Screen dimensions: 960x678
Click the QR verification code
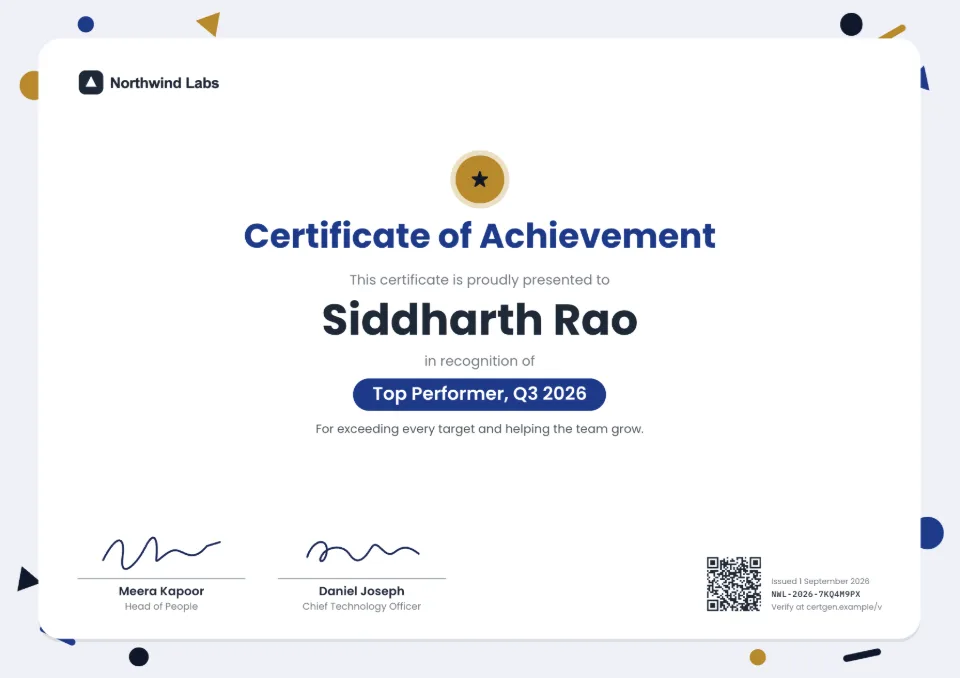[x=733, y=584]
